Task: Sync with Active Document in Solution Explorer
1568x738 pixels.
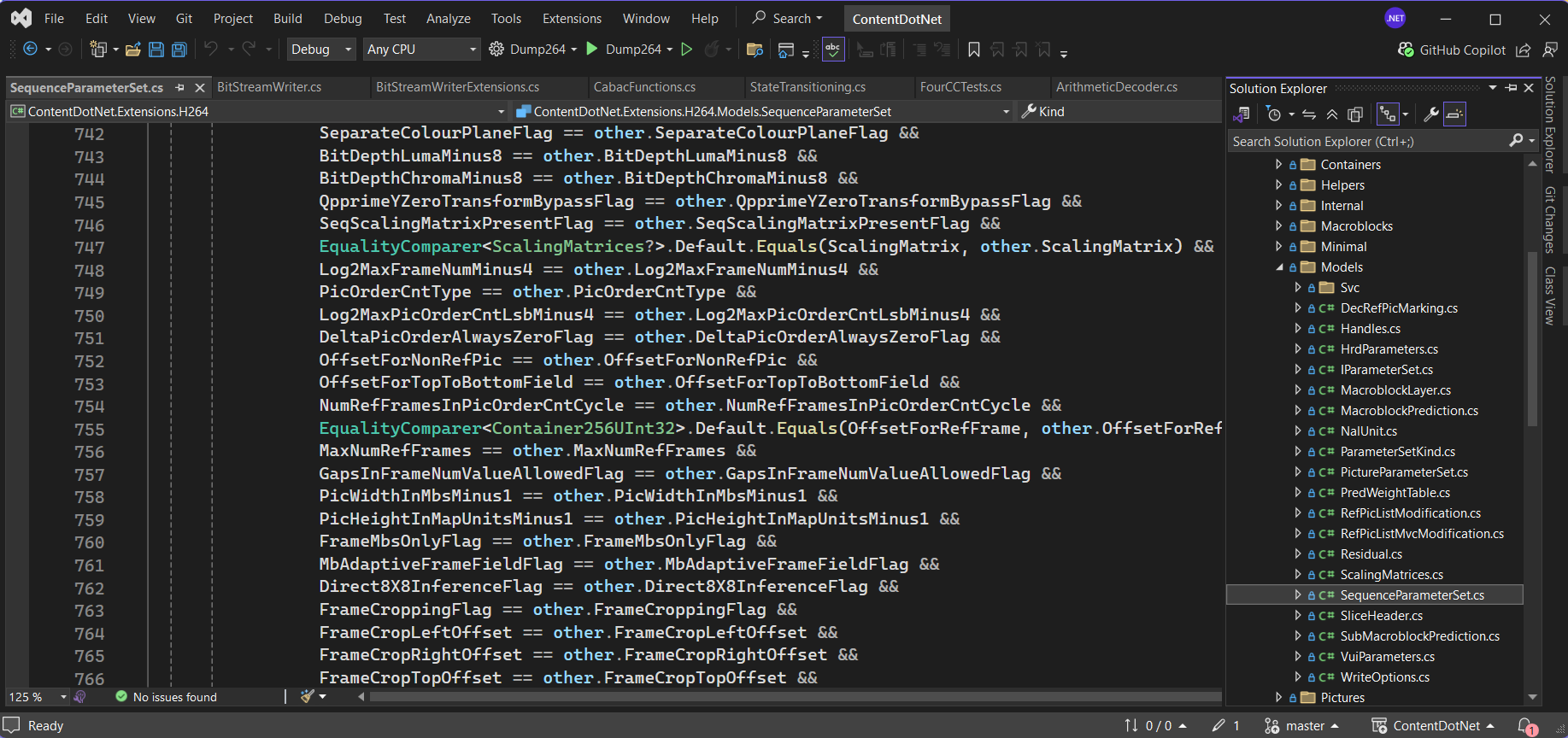Action: (x=1309, y=114)
